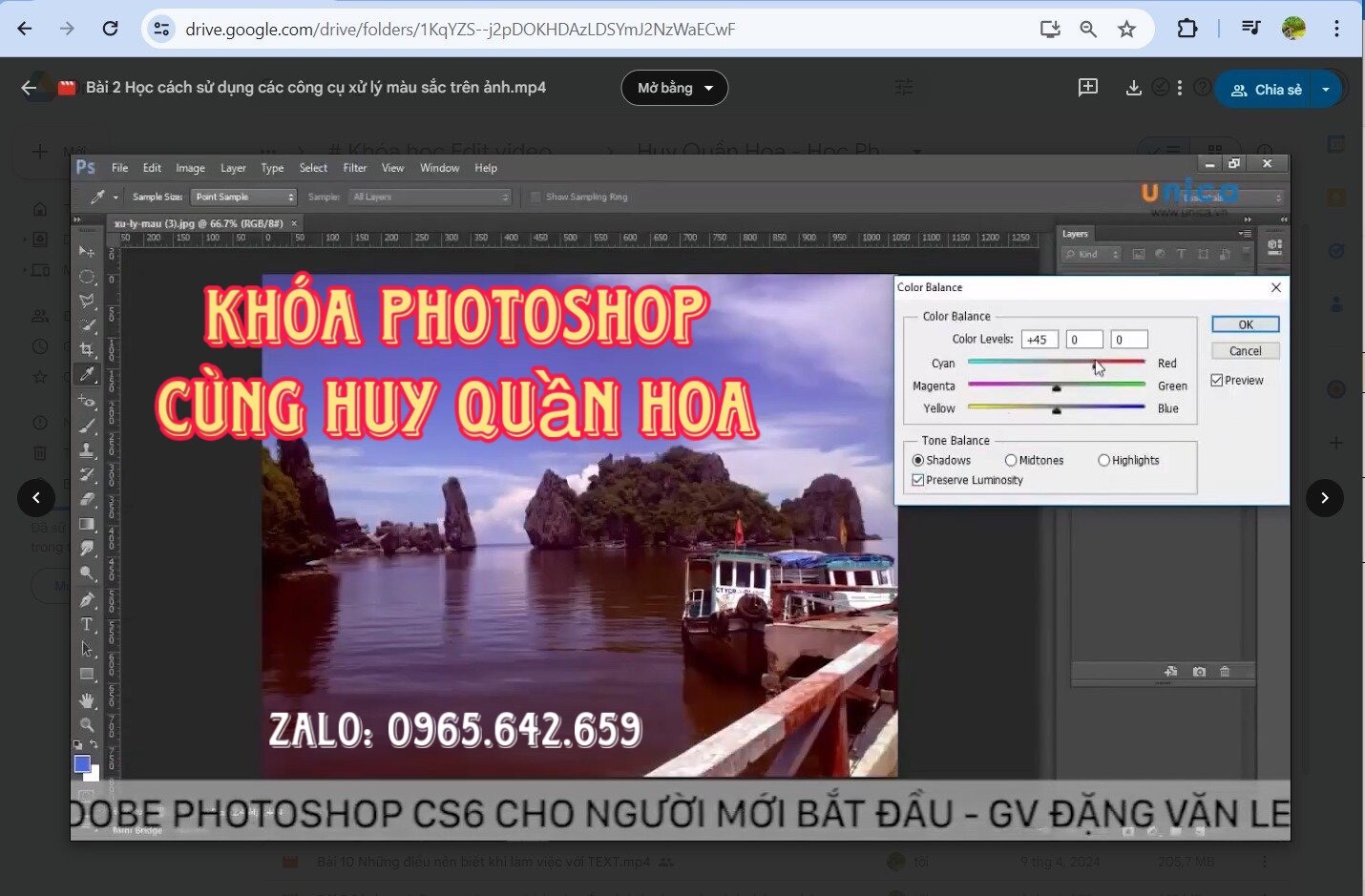
Task: Select the Rectangle shape tool
Action: click(87, 674)
